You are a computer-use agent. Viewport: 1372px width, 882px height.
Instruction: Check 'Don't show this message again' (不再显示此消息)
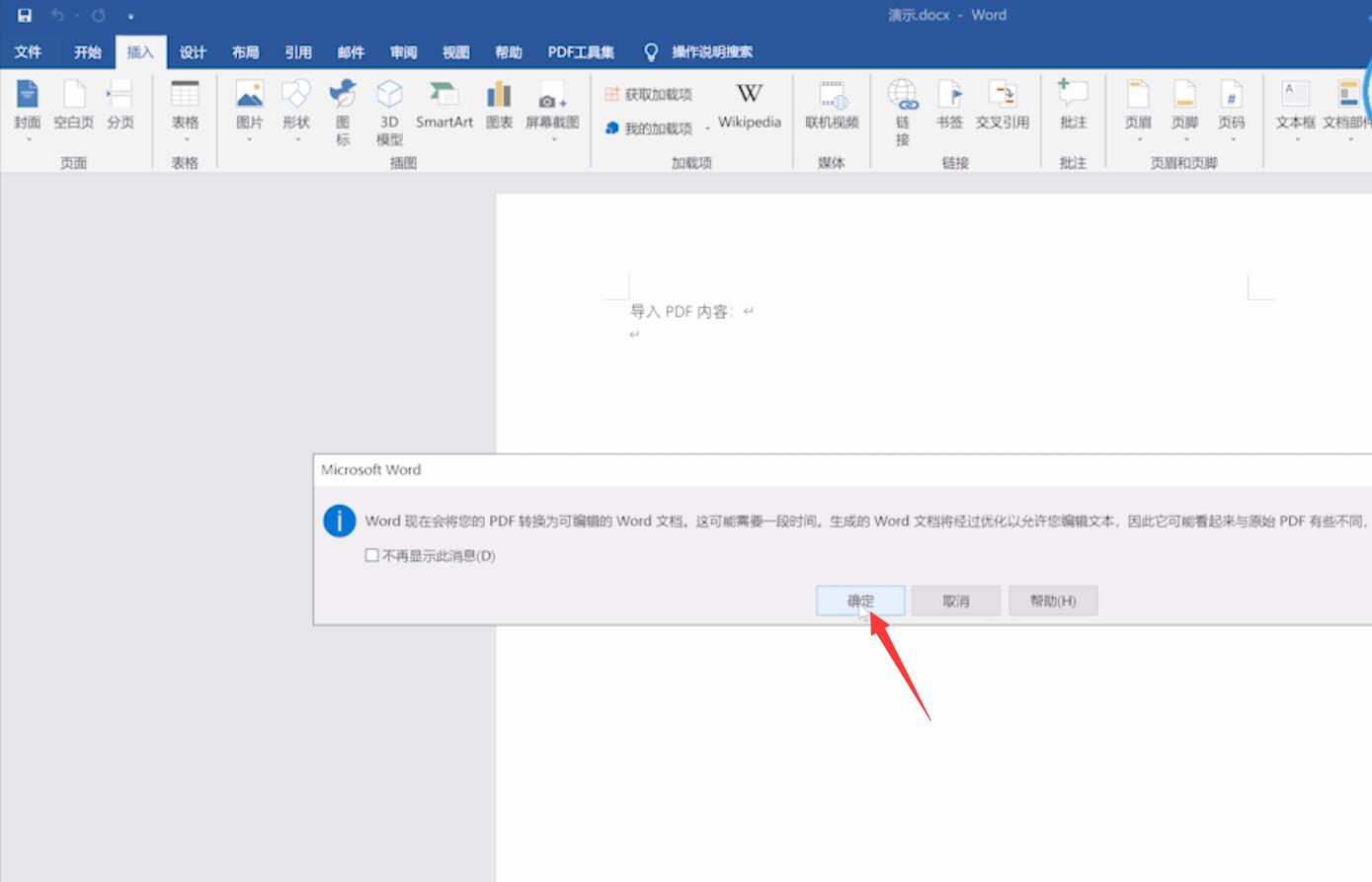371,555
